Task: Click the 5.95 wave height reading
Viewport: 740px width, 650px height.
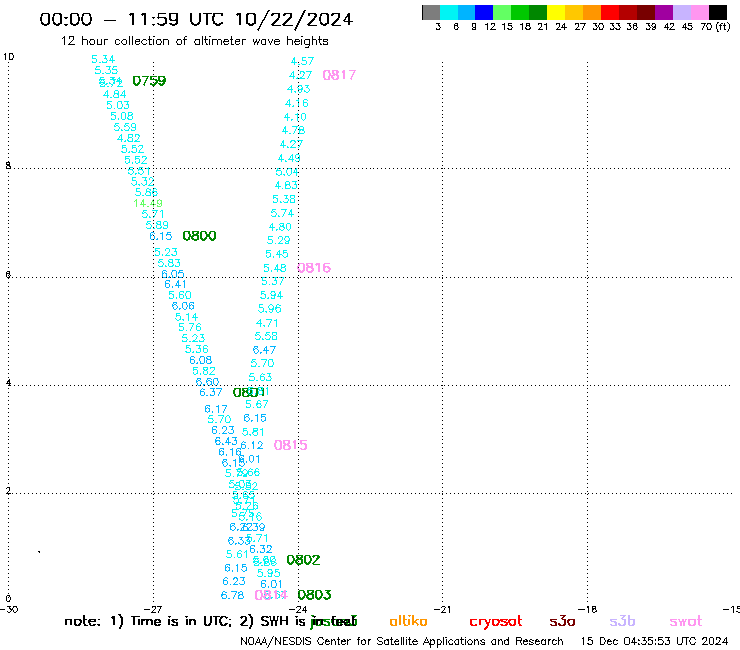Action: 269,573
